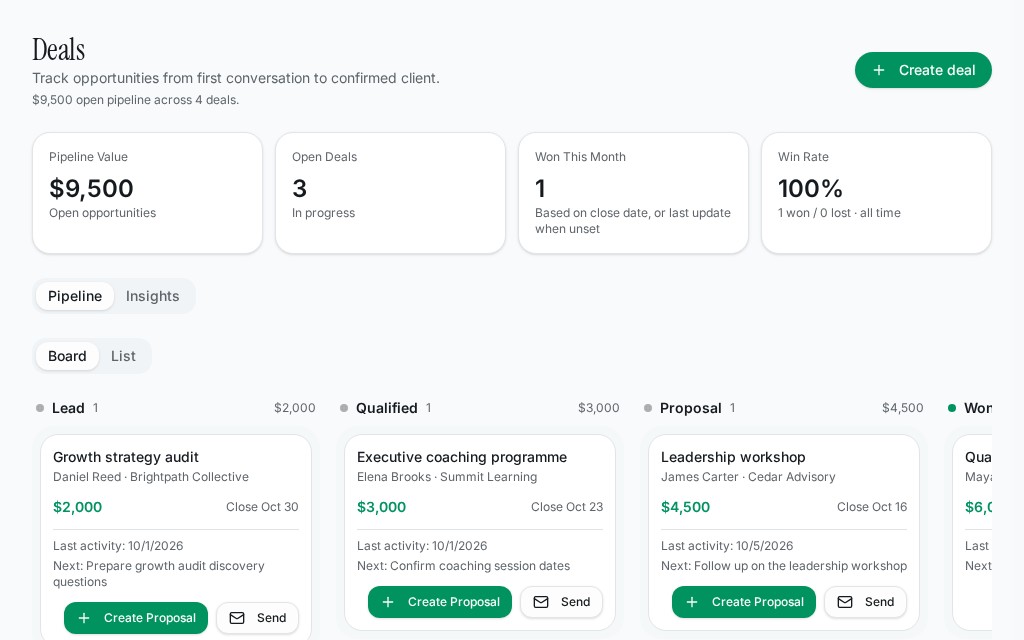Click the '$9,500 open pipeline across 4 deals.' text
This screenshot has height=640, width=1024.
pos(136,100)
